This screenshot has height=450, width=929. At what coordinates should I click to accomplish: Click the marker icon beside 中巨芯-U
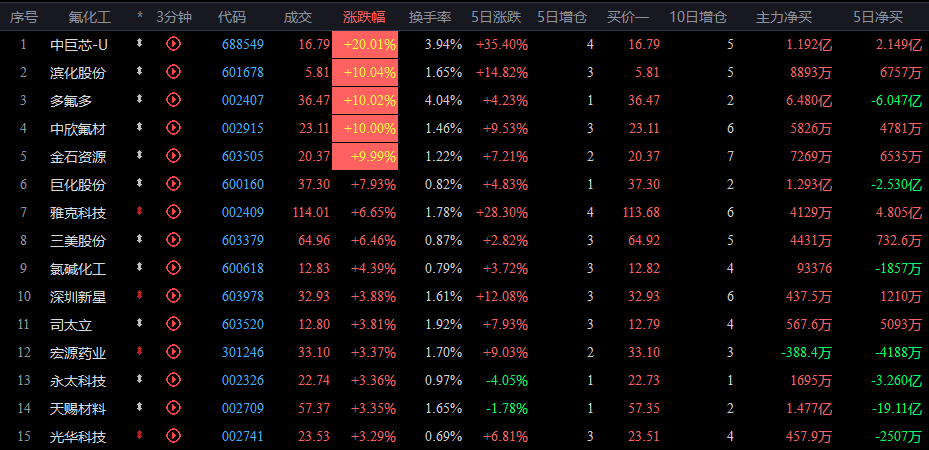[139, 43]
